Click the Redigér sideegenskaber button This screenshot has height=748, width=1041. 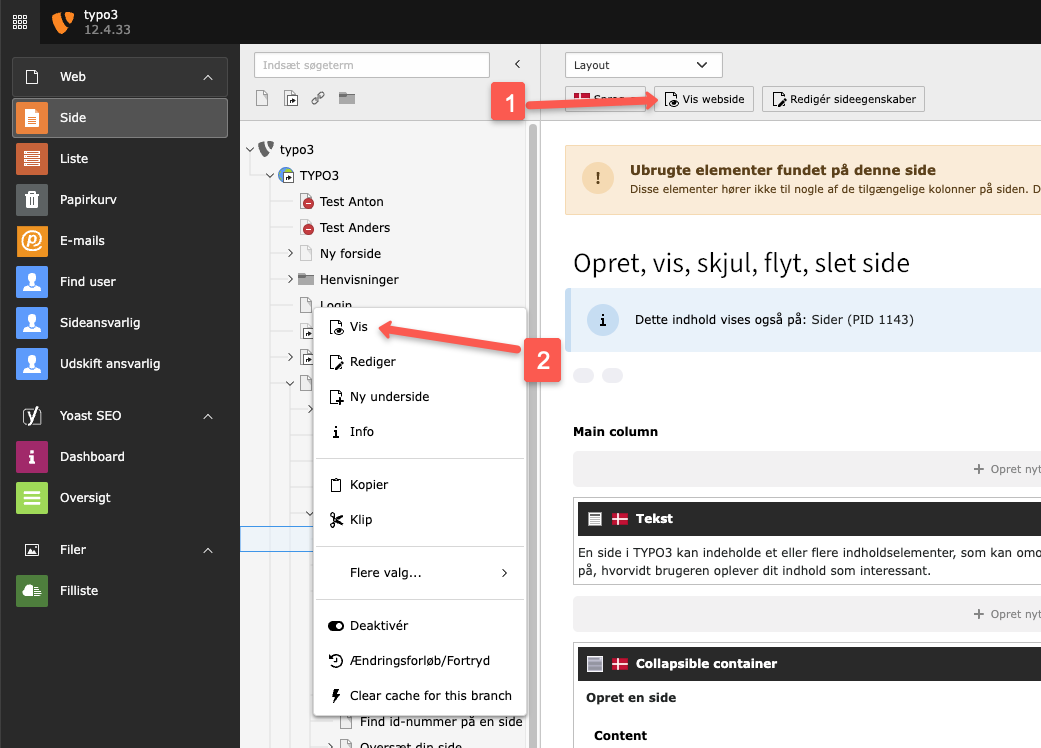coord(843,99)
